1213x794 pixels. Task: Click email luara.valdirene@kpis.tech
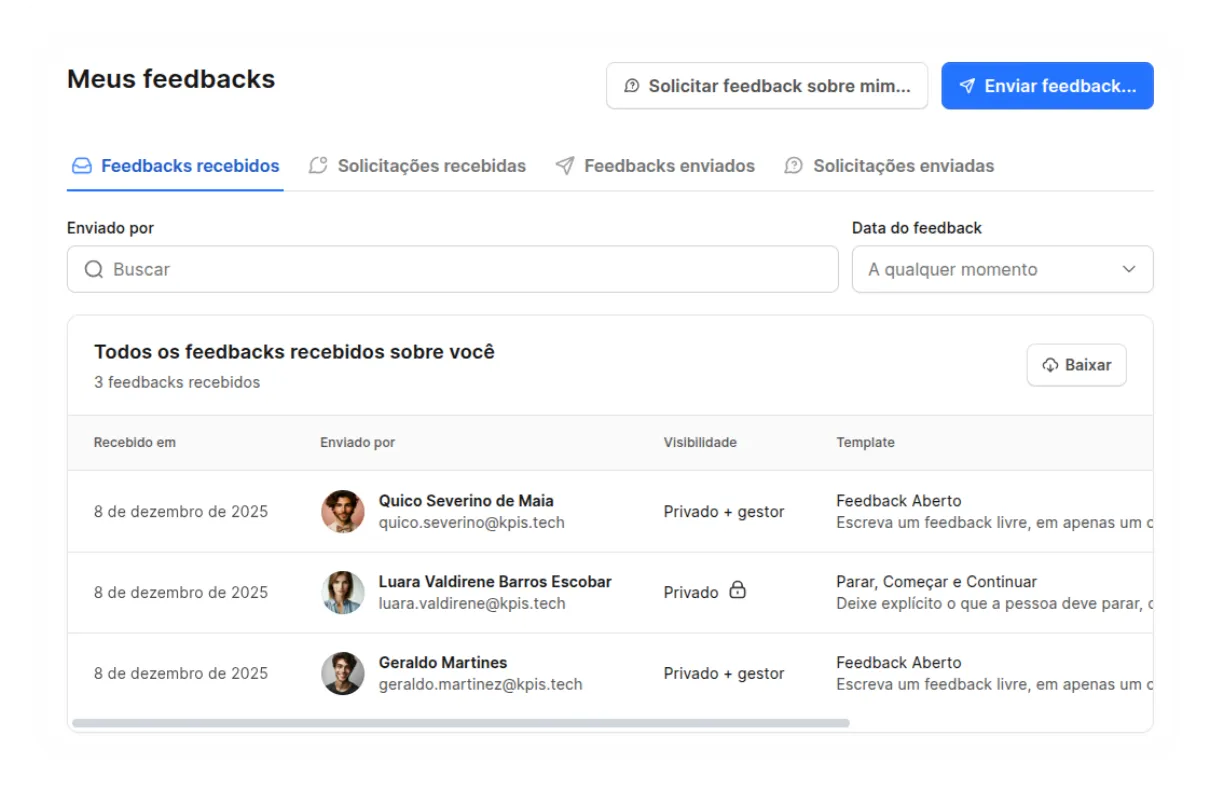(472, 603)
